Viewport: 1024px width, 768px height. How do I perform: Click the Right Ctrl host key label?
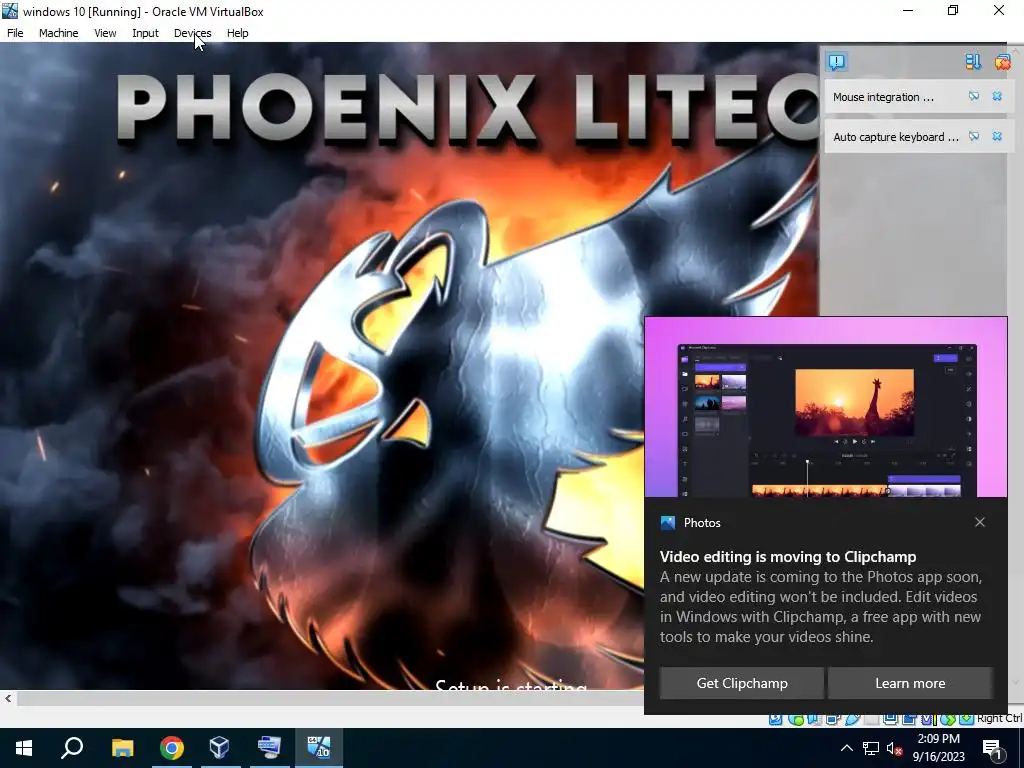(x=1000, y=718)
